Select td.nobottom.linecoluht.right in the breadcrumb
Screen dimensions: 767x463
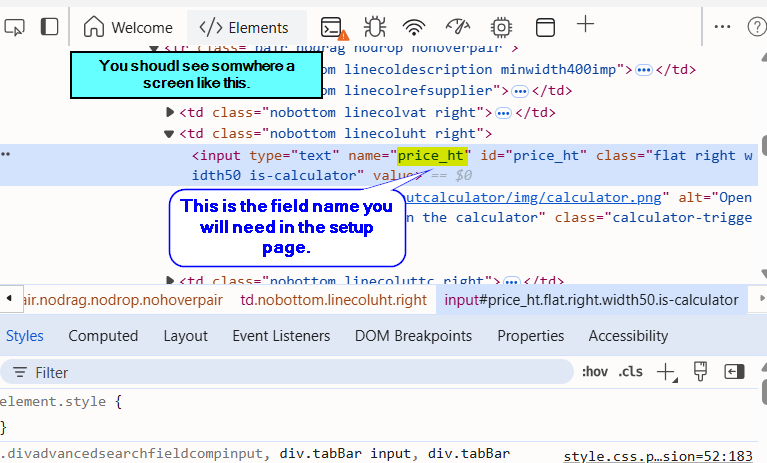tap(333, 299)
